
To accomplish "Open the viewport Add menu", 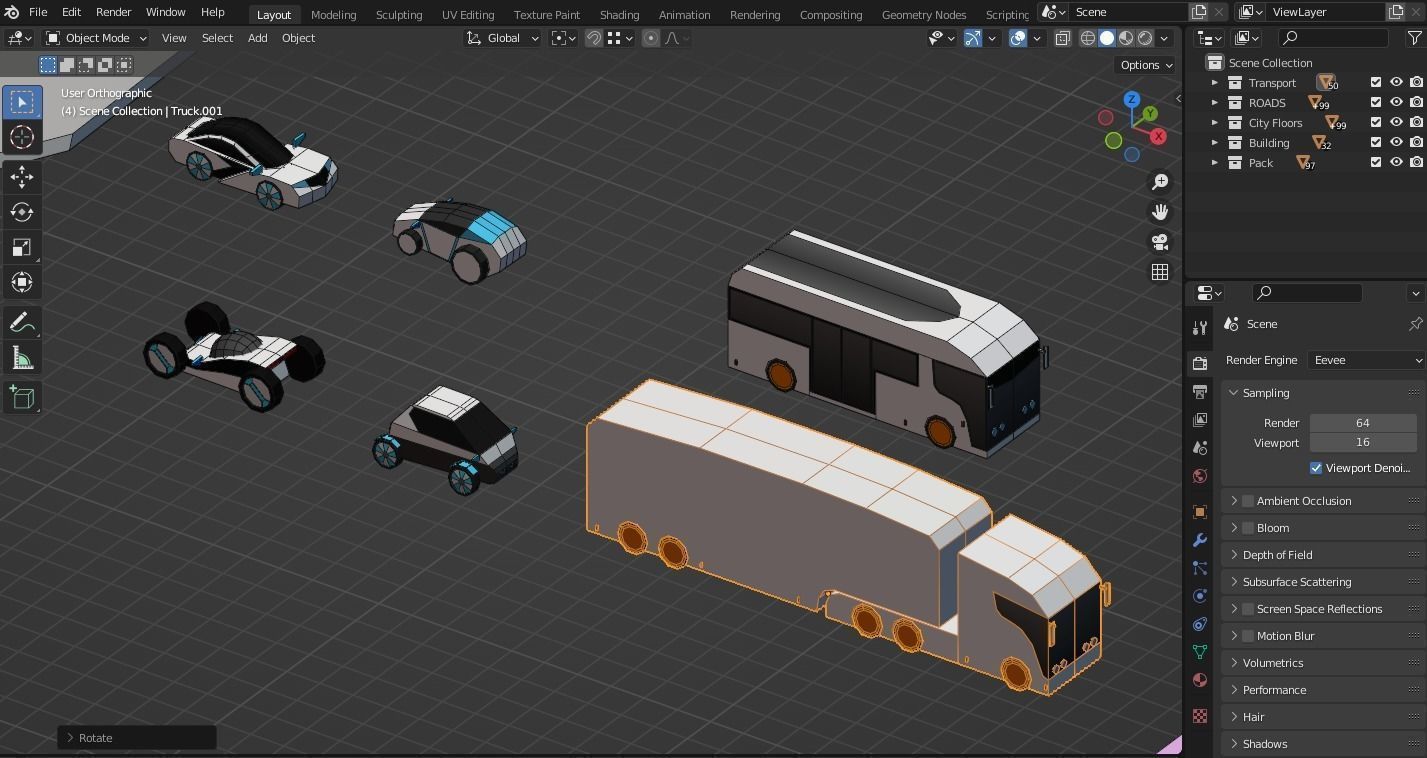I will coord(257,38).
